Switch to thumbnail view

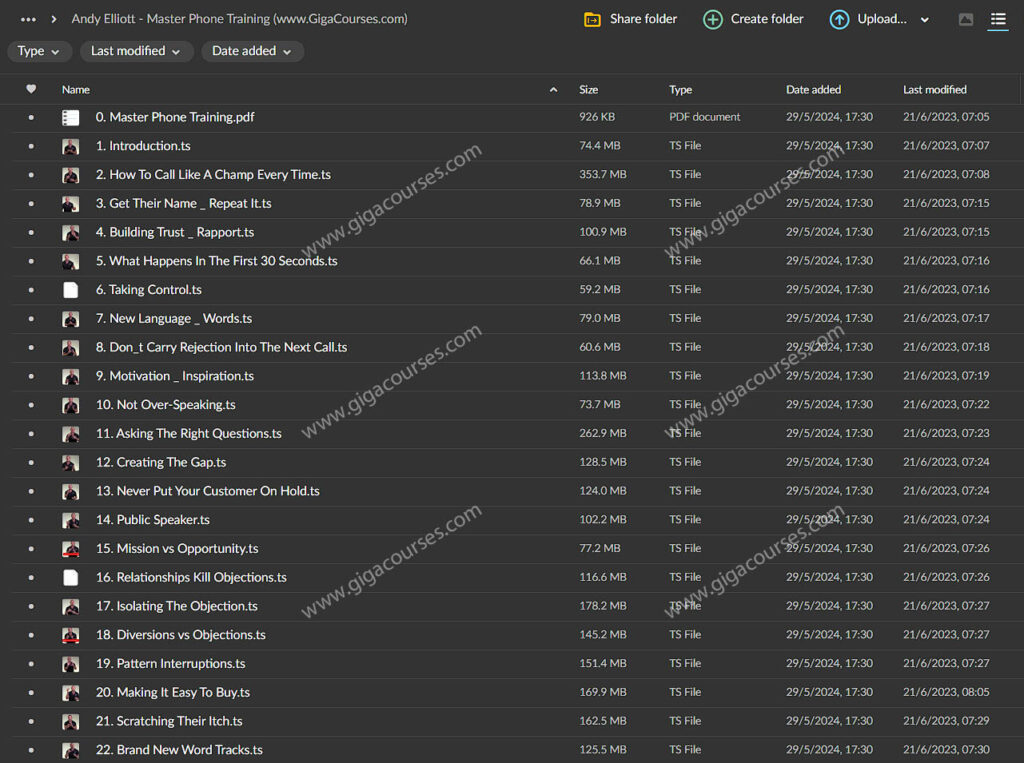(x=966, y=19)
